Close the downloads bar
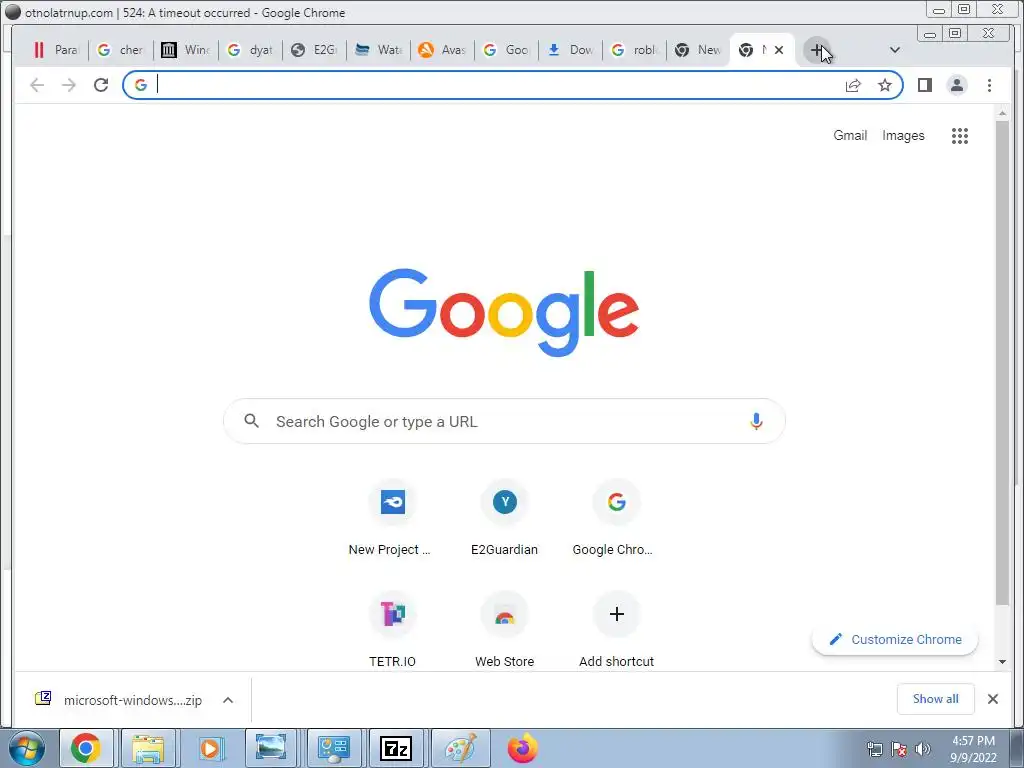This screenshot has height=768, width=1024. click(x=993, y=699)
